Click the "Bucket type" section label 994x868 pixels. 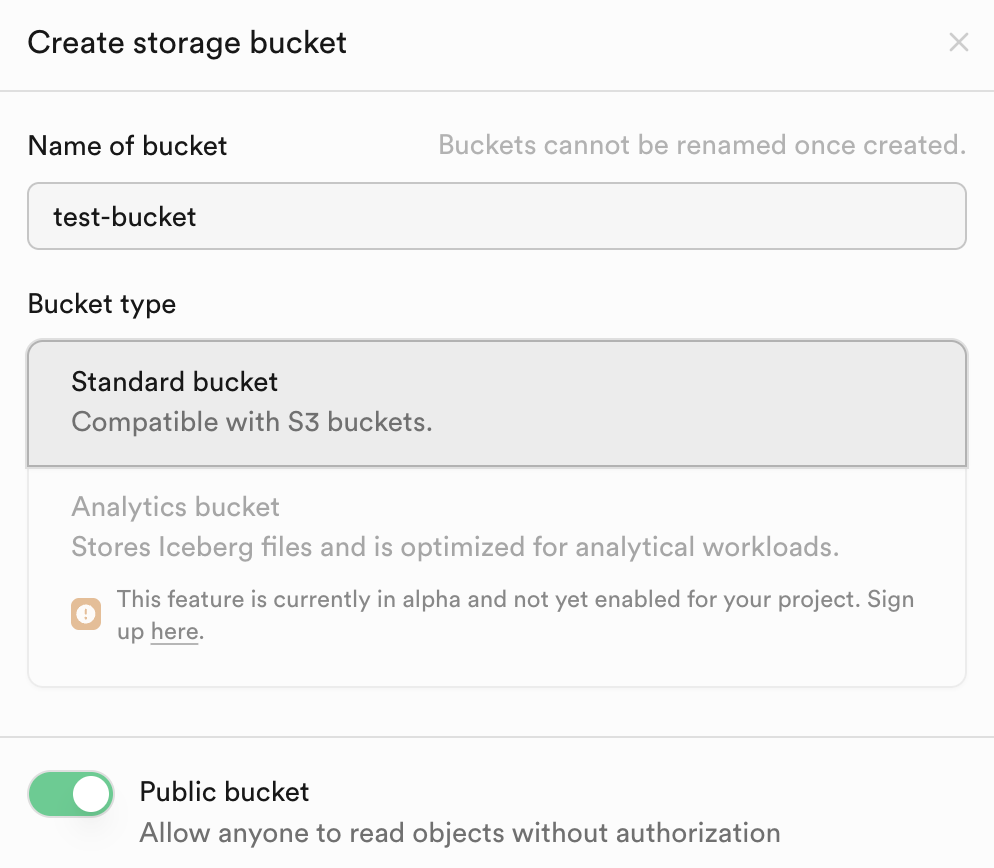point(102,304)
